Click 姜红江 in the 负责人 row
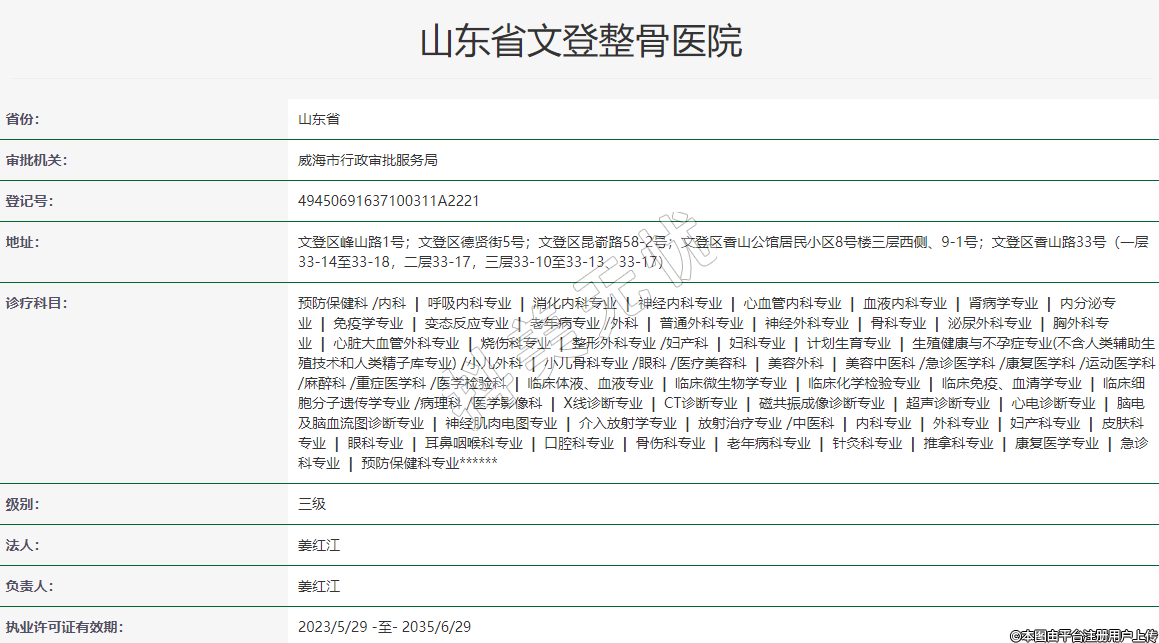This screenshot has height=643, width=1159. coord(319,586)
